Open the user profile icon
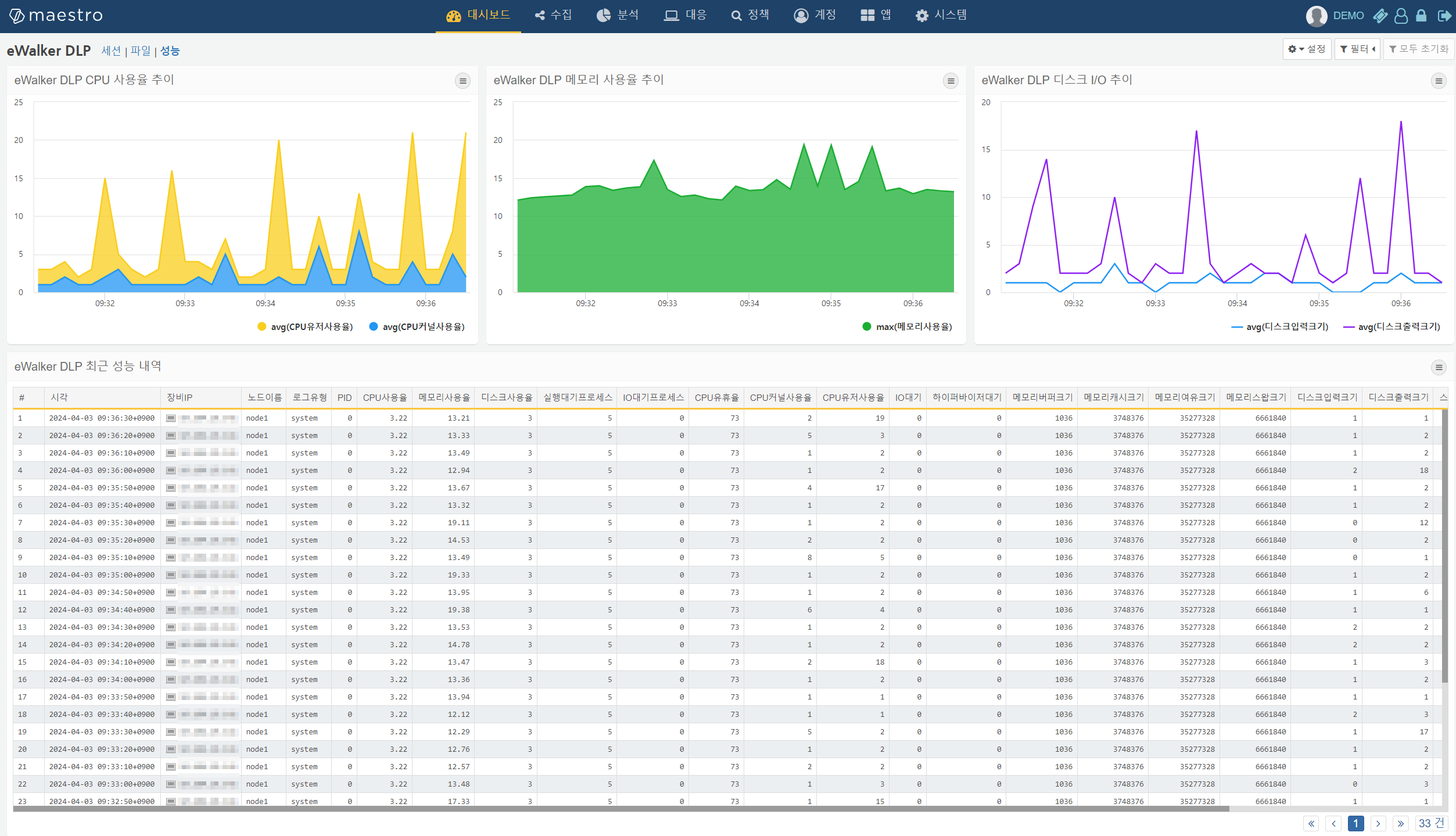This screenshot has width=1456, height=836. (1401, 16)
